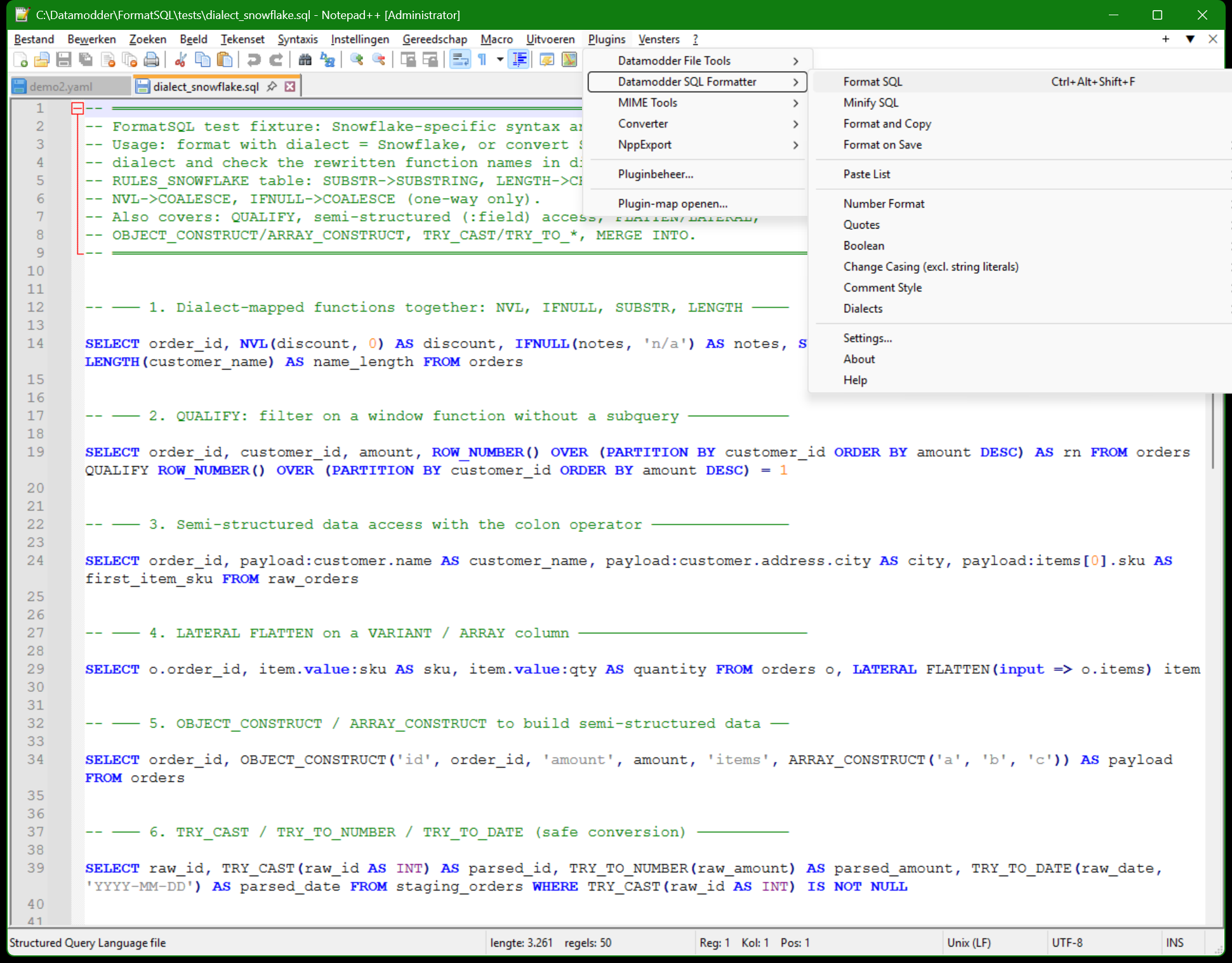Open the Uitvoeren menu
This screenshot has height=963, width=1232.
(x=550, y=39)
